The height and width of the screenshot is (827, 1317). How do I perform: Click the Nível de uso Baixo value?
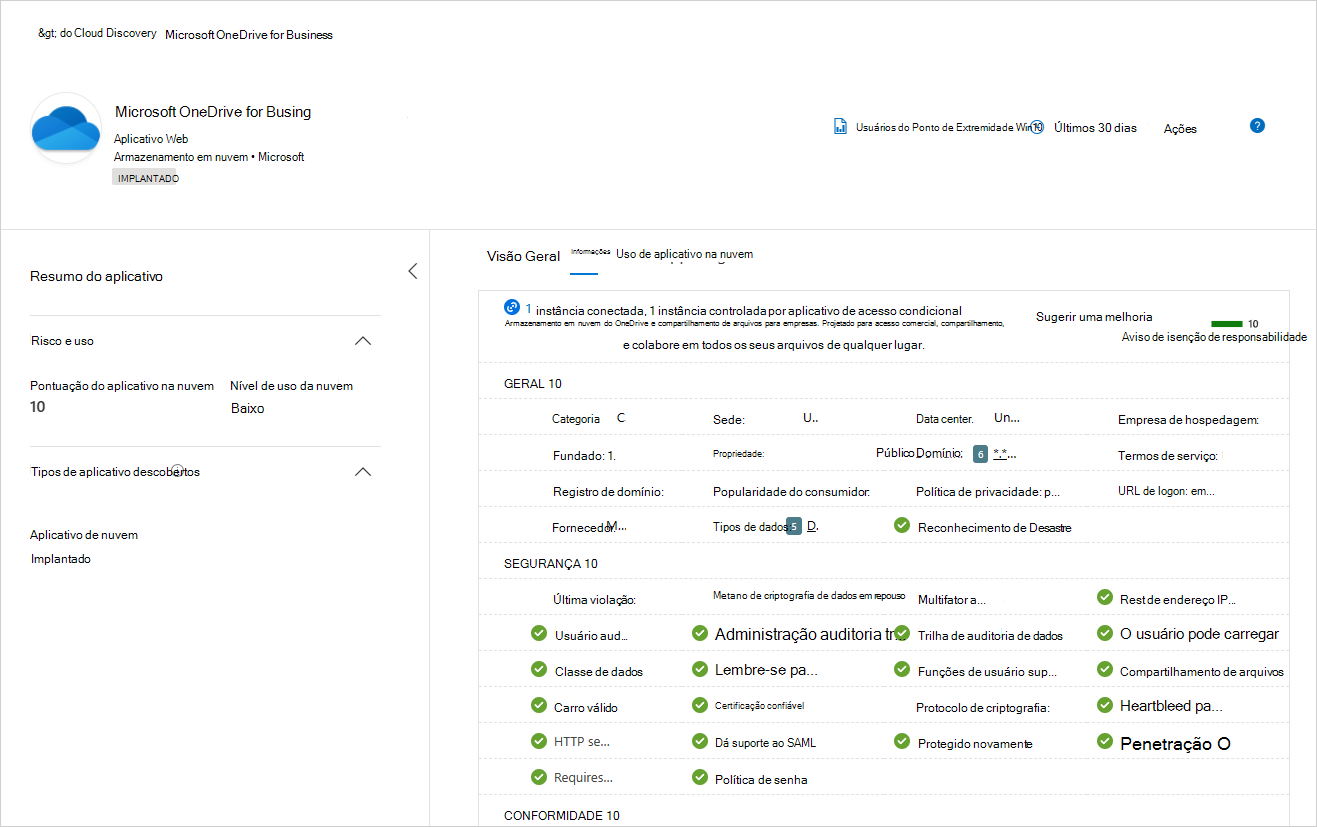[247, 408]
